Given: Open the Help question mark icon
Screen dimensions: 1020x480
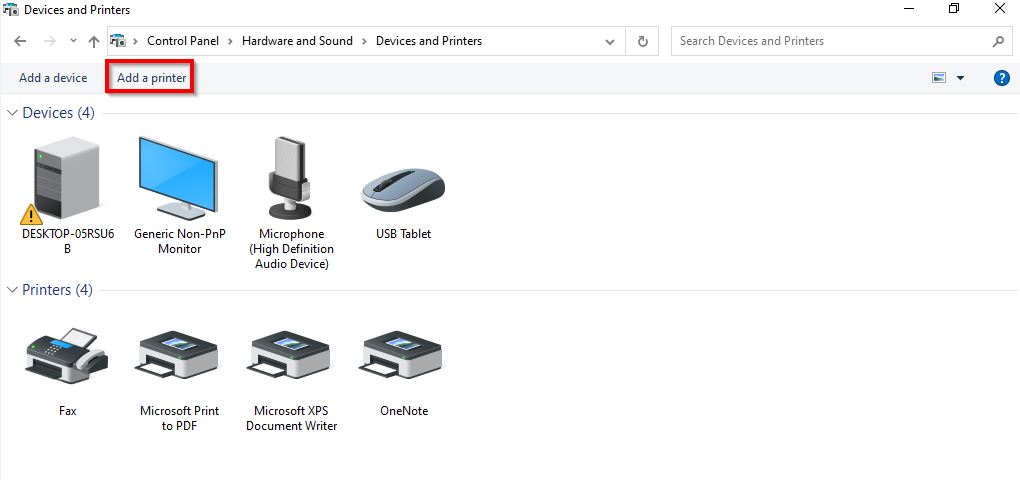Looking at the screenshot, I should (1001, 78).
